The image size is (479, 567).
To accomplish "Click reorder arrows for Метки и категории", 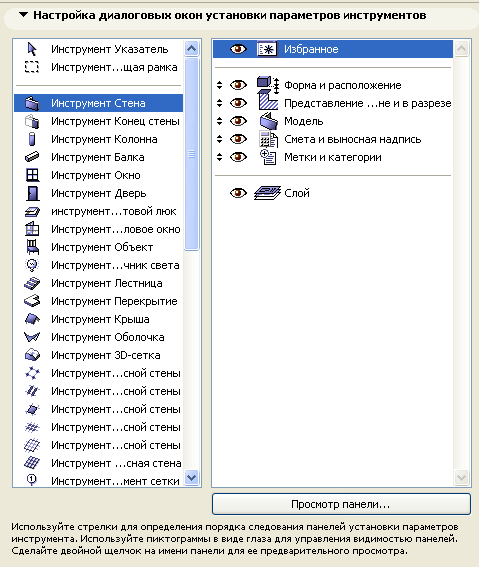I will pyautogui.click(x=219, y=157).
